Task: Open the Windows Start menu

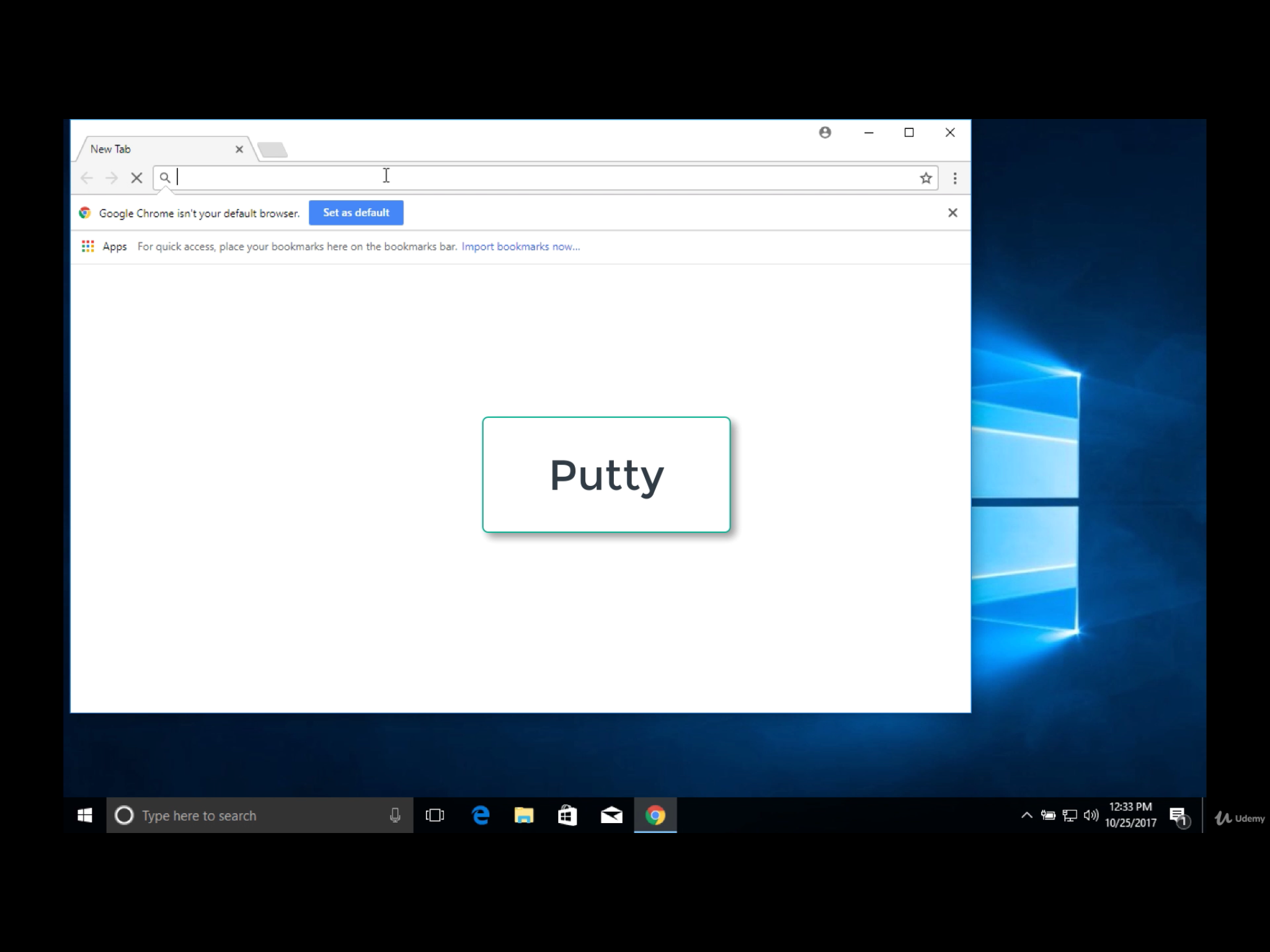Action: pyautogui.click(x=85, y=816)
